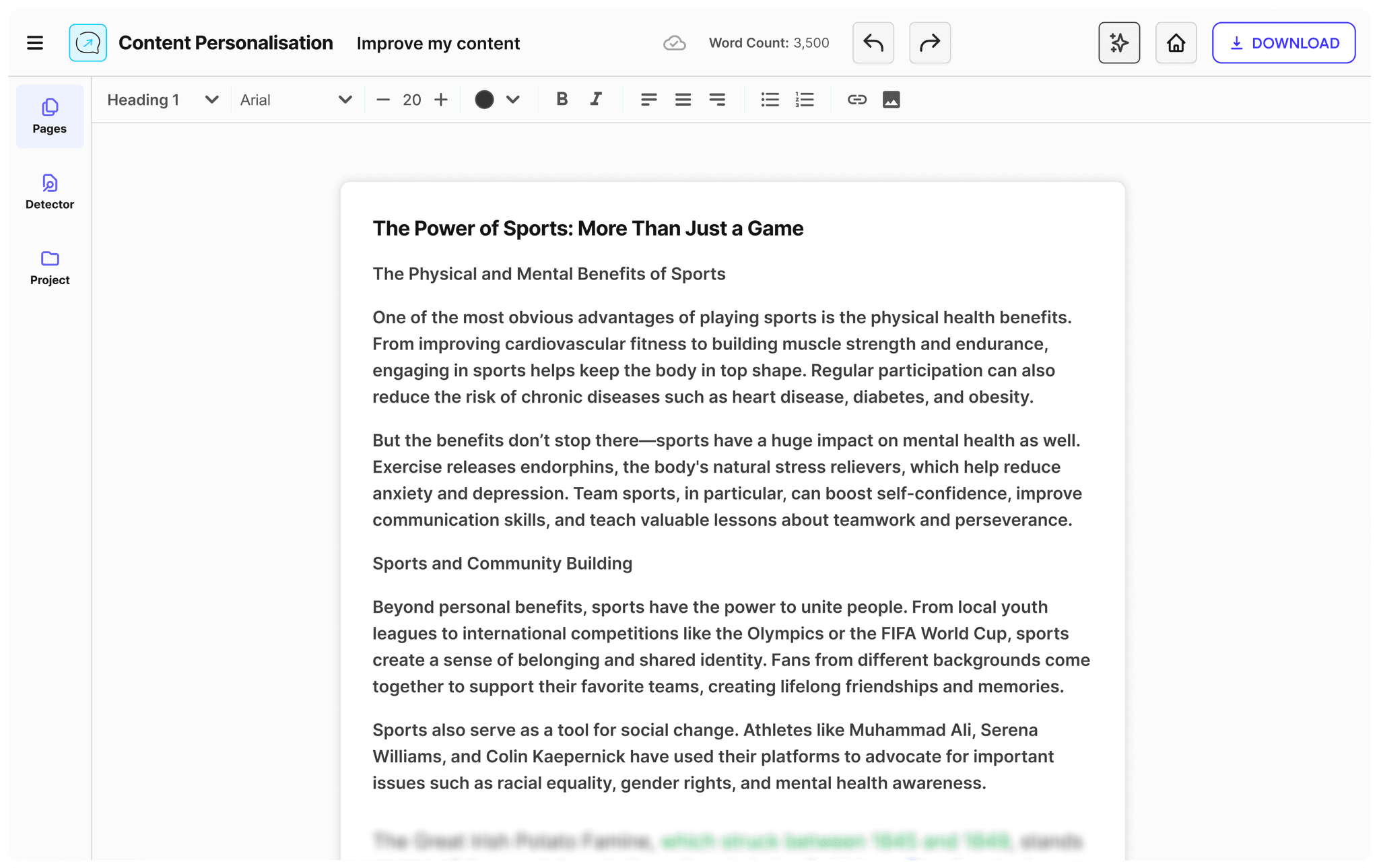Open the Pages sidebar panel
The image size is (1379, 868).
pos(50,116)
